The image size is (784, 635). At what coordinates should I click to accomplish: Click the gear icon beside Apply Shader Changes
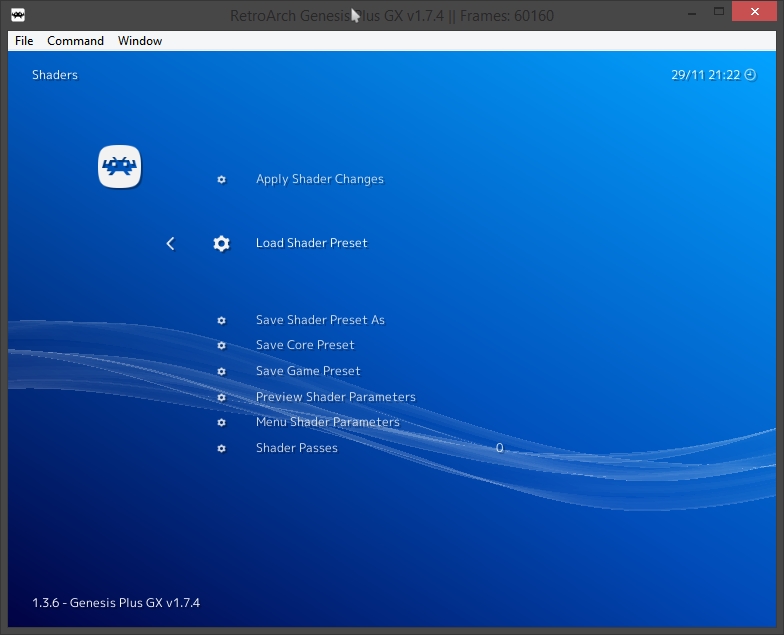(222, 180)
